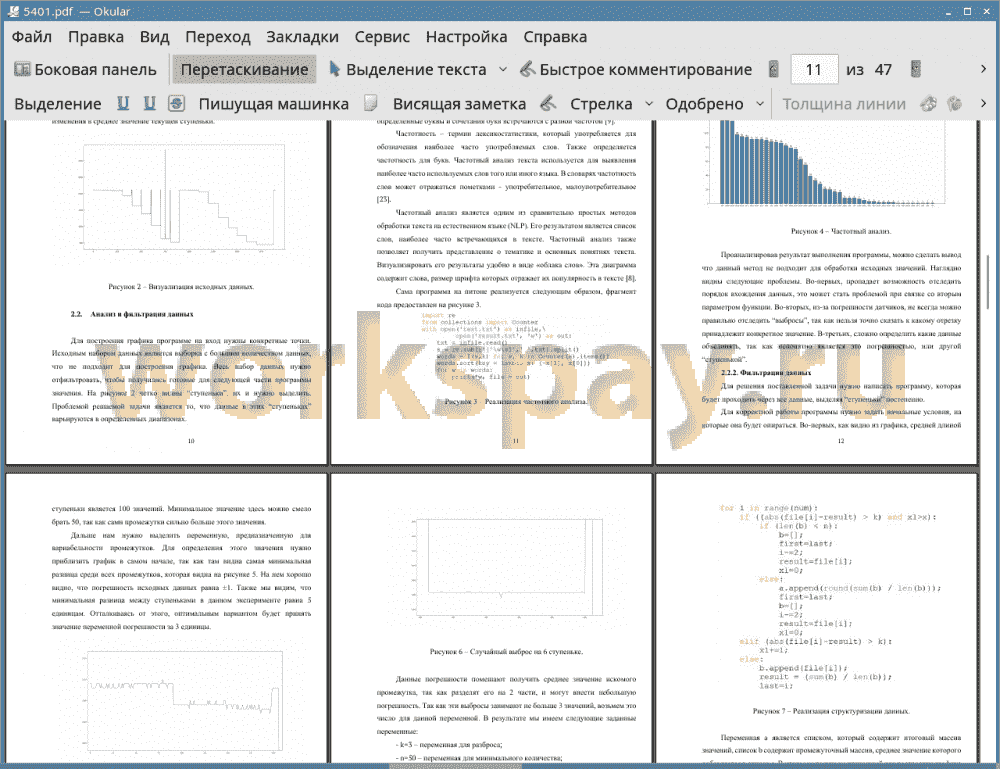Choose the Пишущая машинка typewriter tool
Image resolution: width=1000 pixels, height=769 pixels.
click(274, 104)
